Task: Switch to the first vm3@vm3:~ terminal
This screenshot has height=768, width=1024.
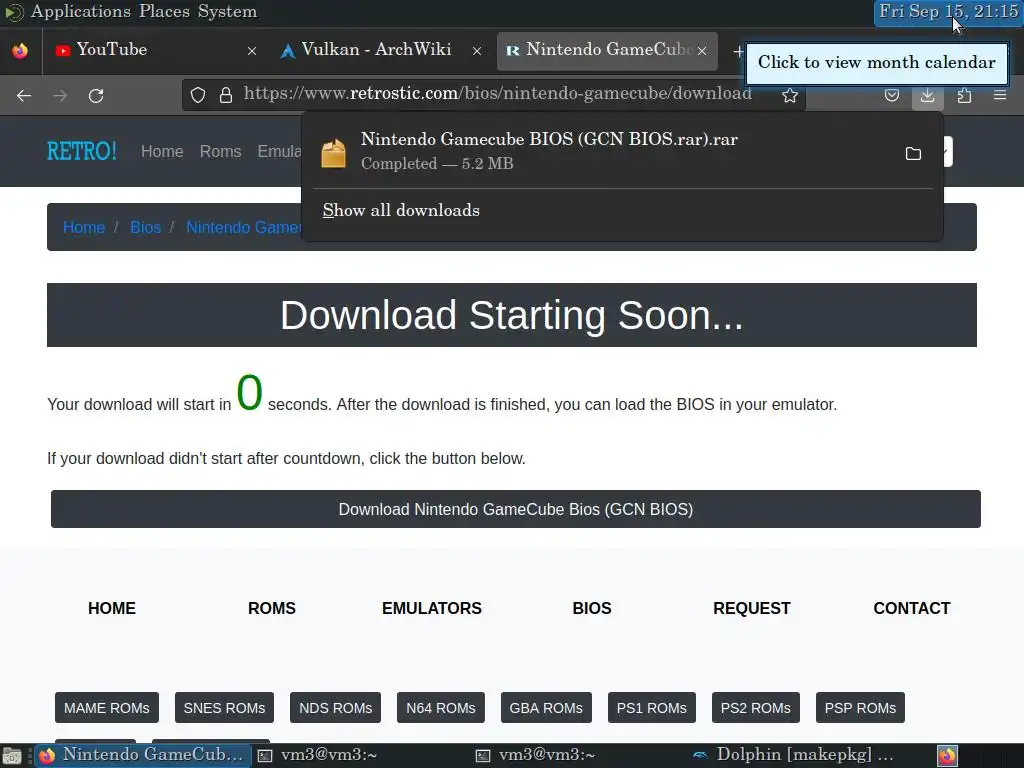Action: click(360, 756)
